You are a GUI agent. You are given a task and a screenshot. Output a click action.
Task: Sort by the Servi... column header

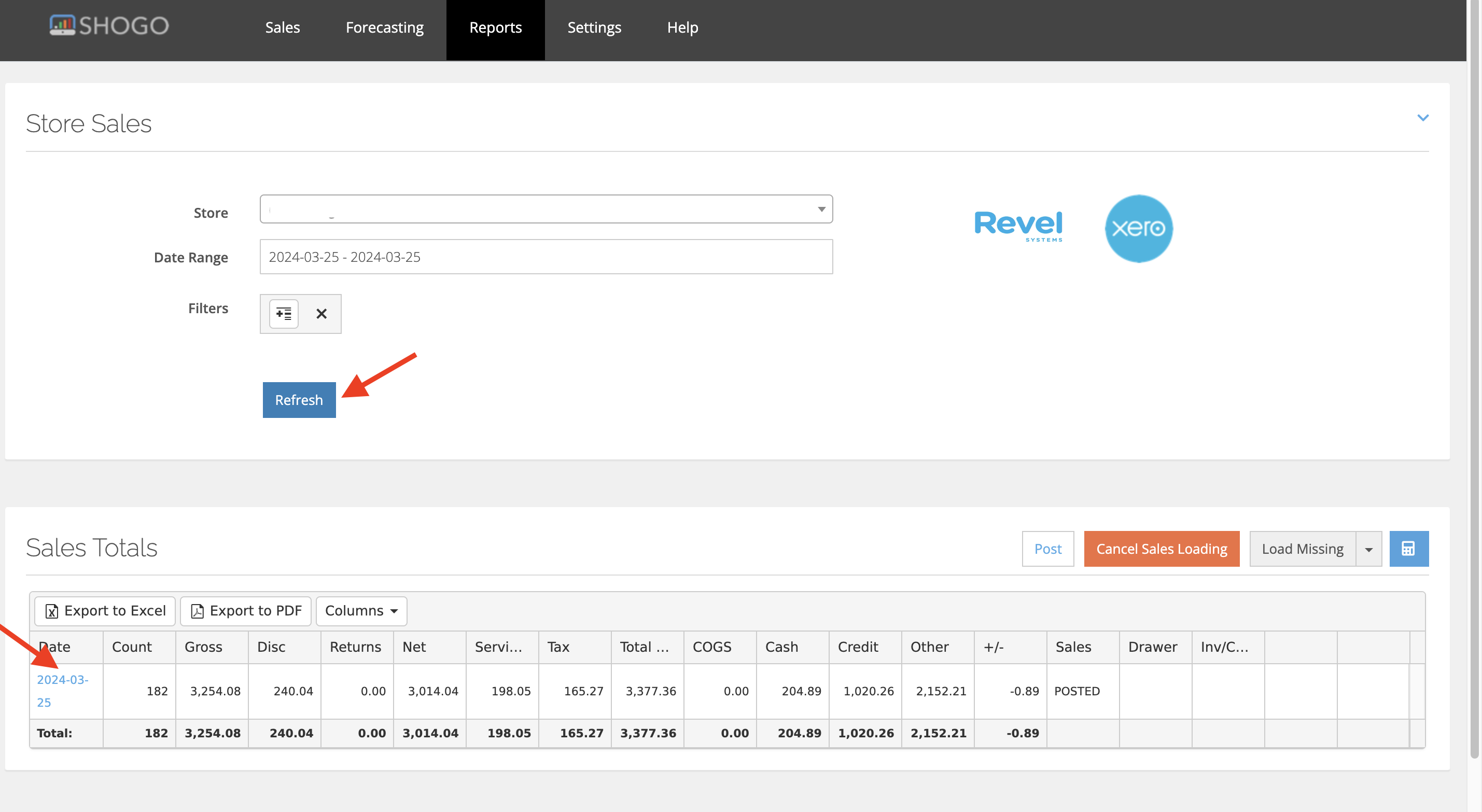pyautogui.click(x=501, y=648)
